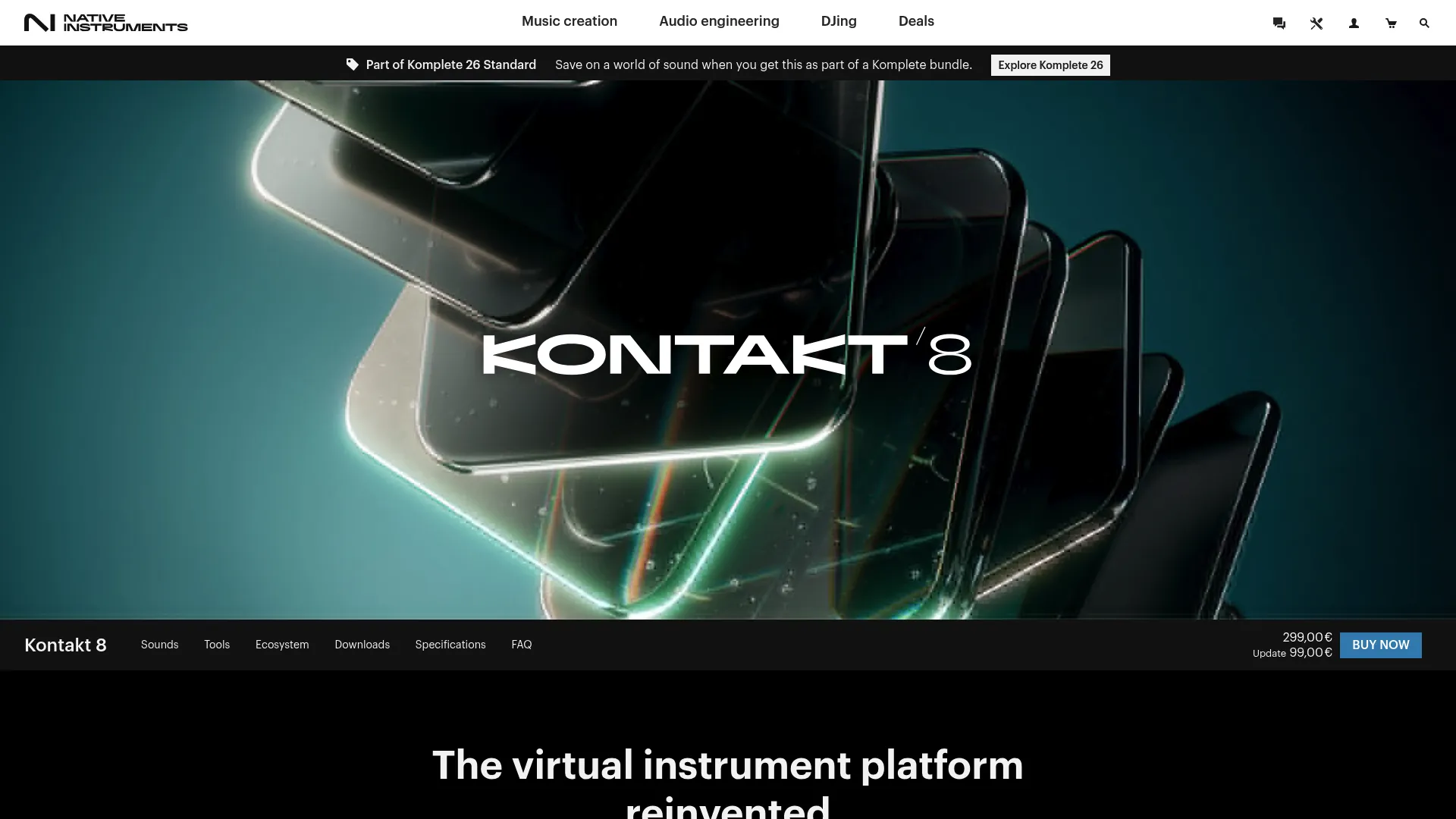
Task: Click the Explore Komplete 26 button
Action: point(1050,65)
